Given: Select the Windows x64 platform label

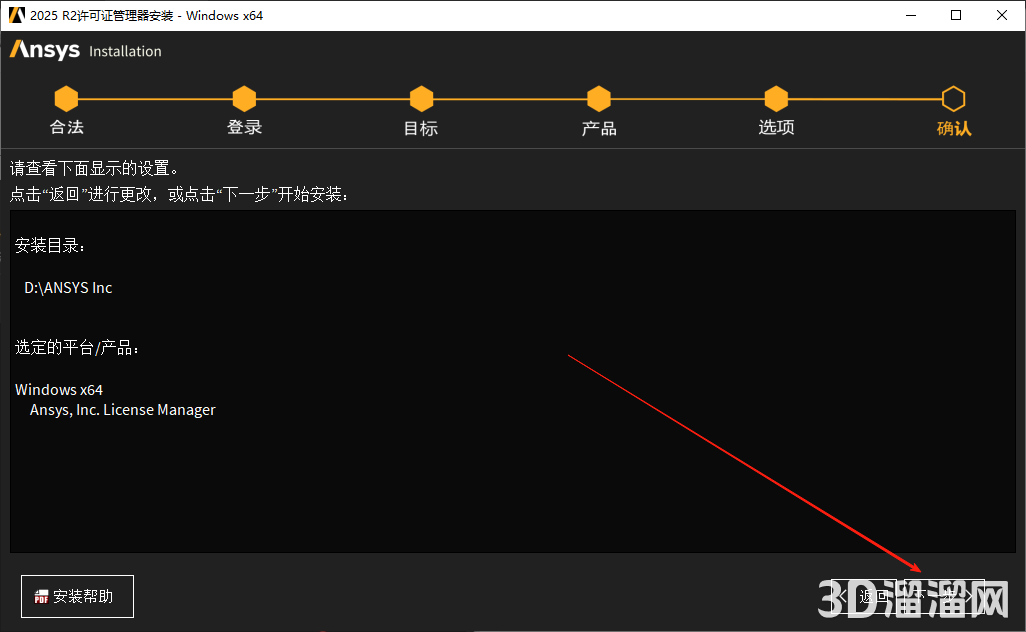Looking at the screenshot, I should 59,389.
